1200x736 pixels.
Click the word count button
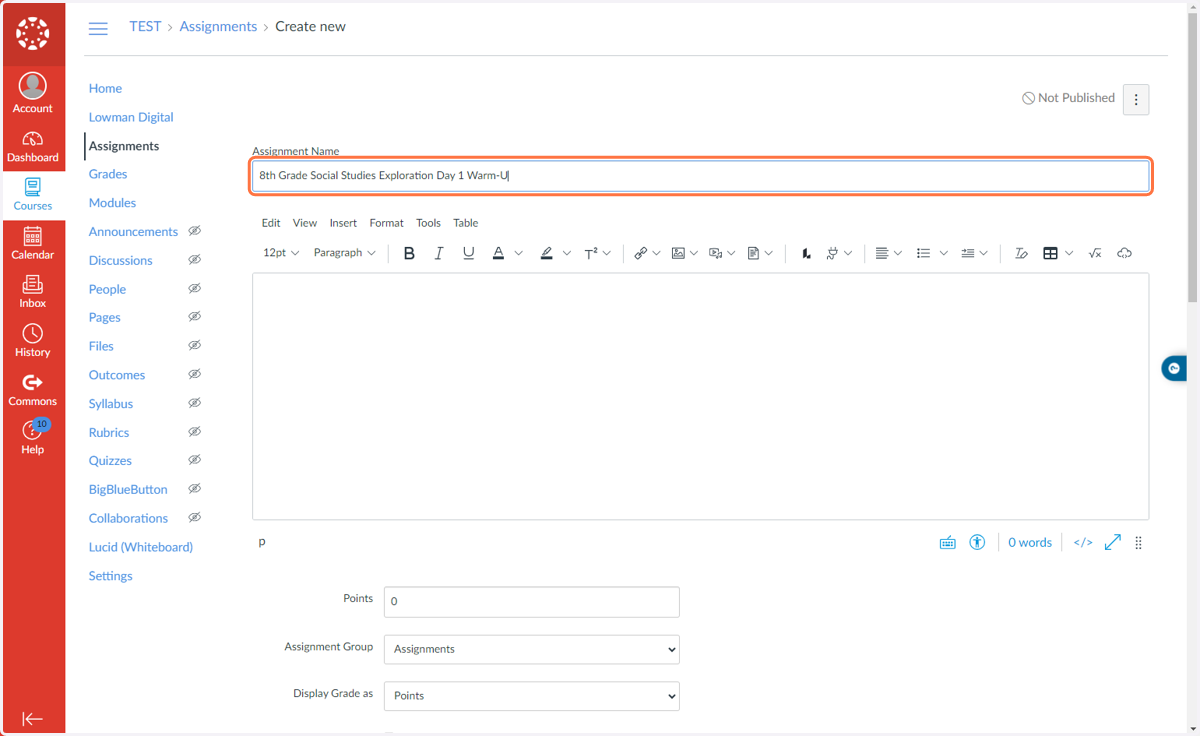1030,542
